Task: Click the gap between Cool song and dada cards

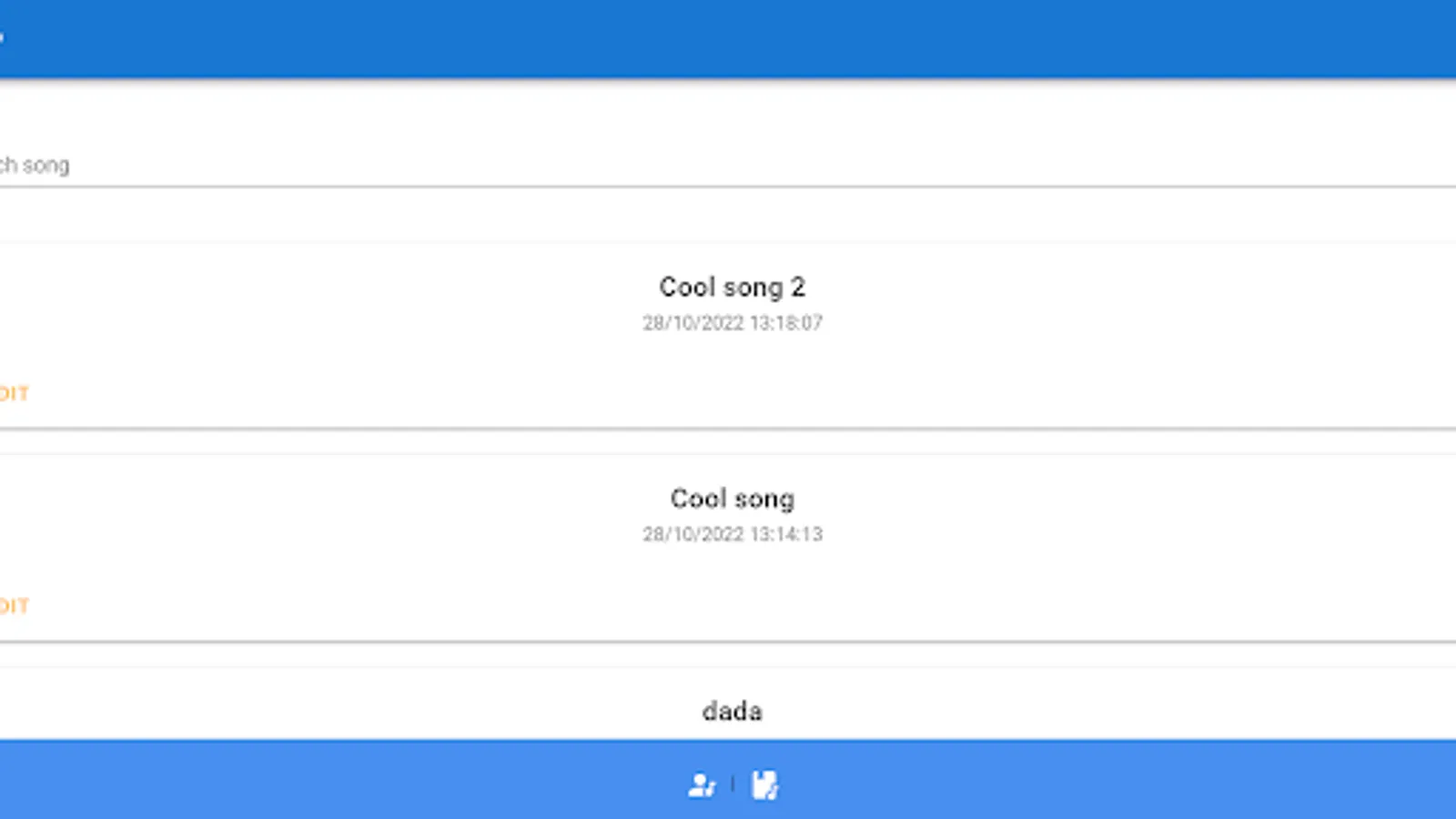Action: pyautogui.click(x=728, y=654)
